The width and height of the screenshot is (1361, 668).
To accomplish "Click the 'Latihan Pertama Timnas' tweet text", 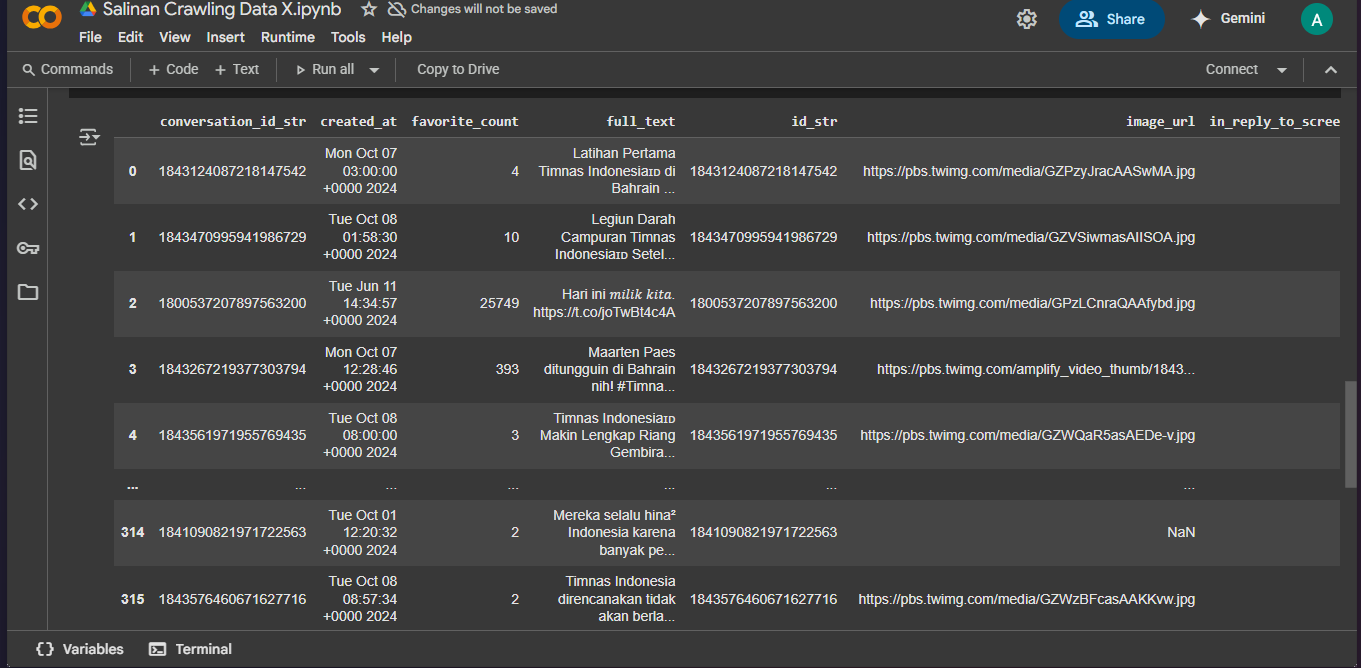I will pos(607,171).
